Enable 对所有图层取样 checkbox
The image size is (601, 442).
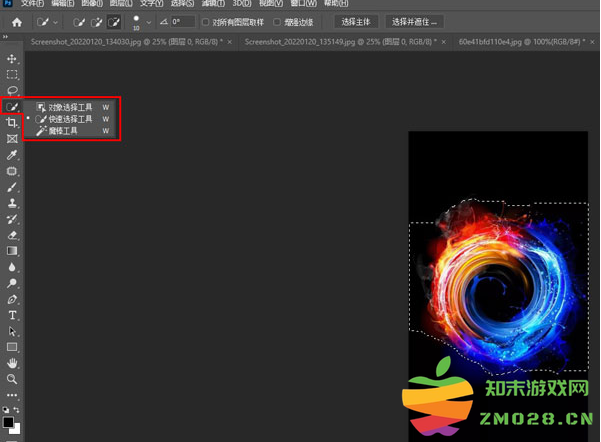[206, 21]
